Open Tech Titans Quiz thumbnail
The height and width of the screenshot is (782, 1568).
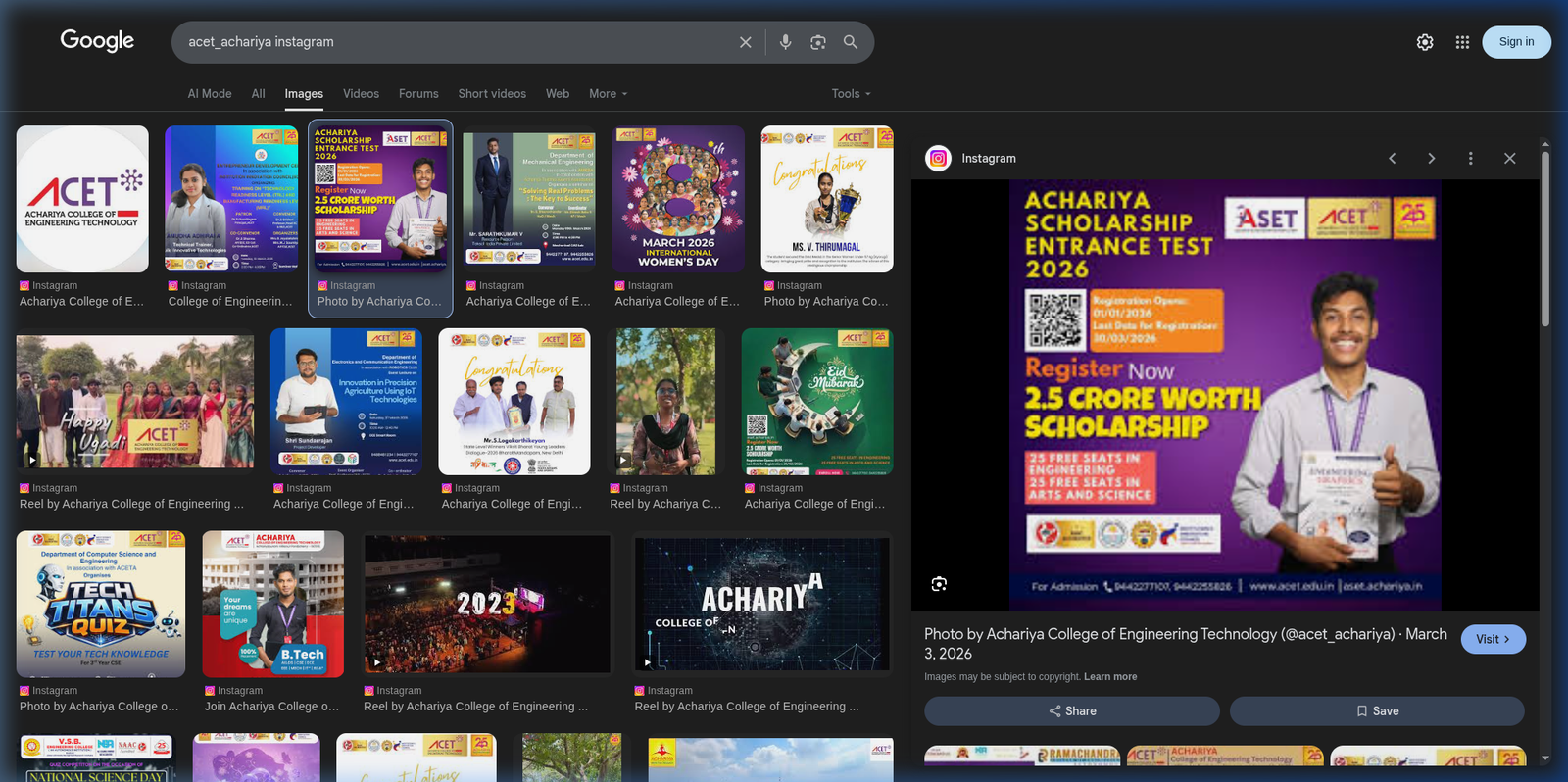click(101, 605)
